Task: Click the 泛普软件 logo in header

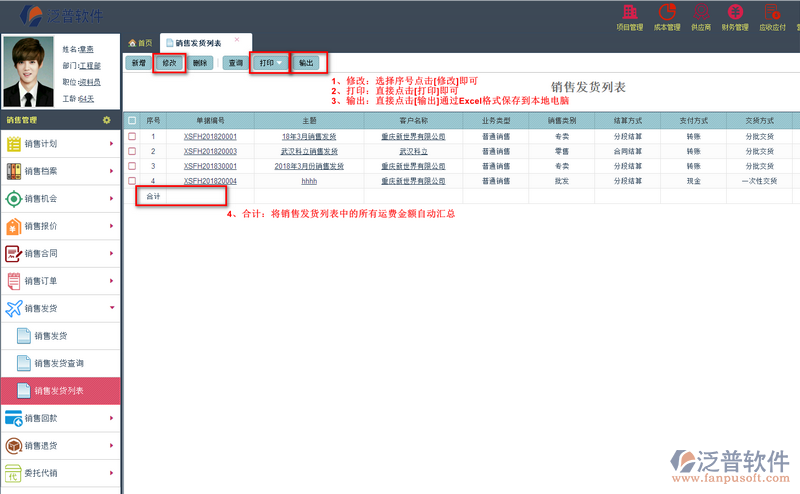Action: tap(61, 16)
